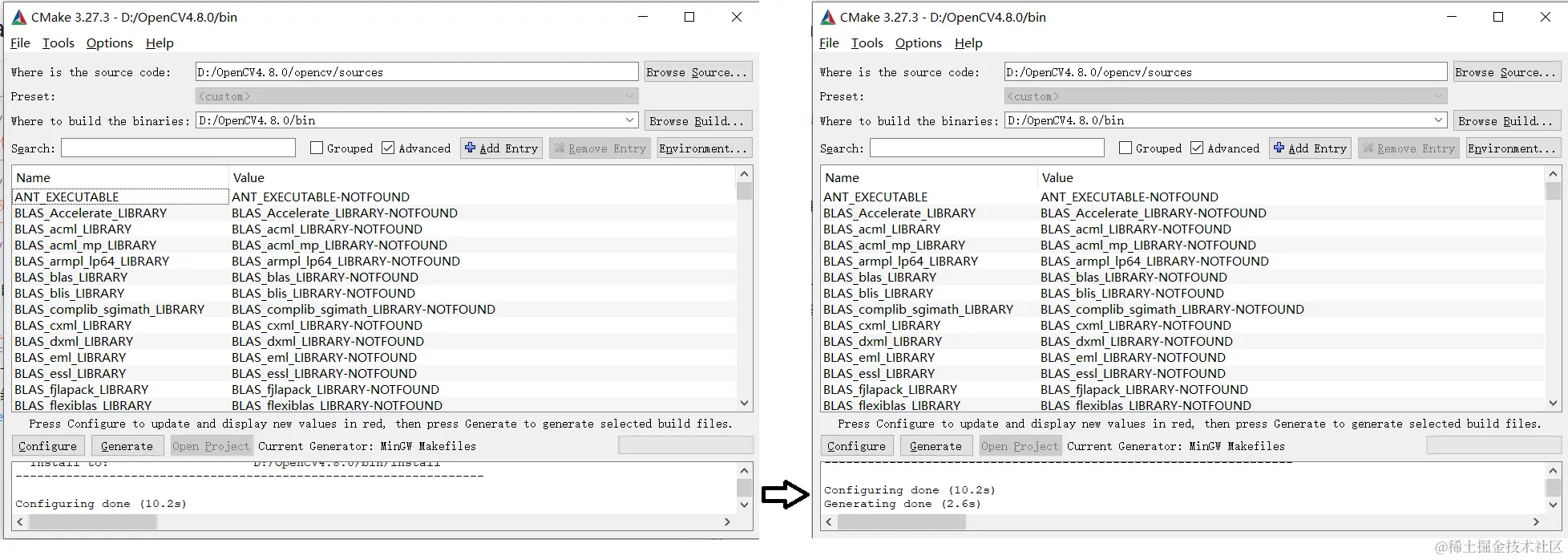Select BLAS_blis_LIBRARY name in left window
Viewport: 1568px width, 560px height.
69,294
